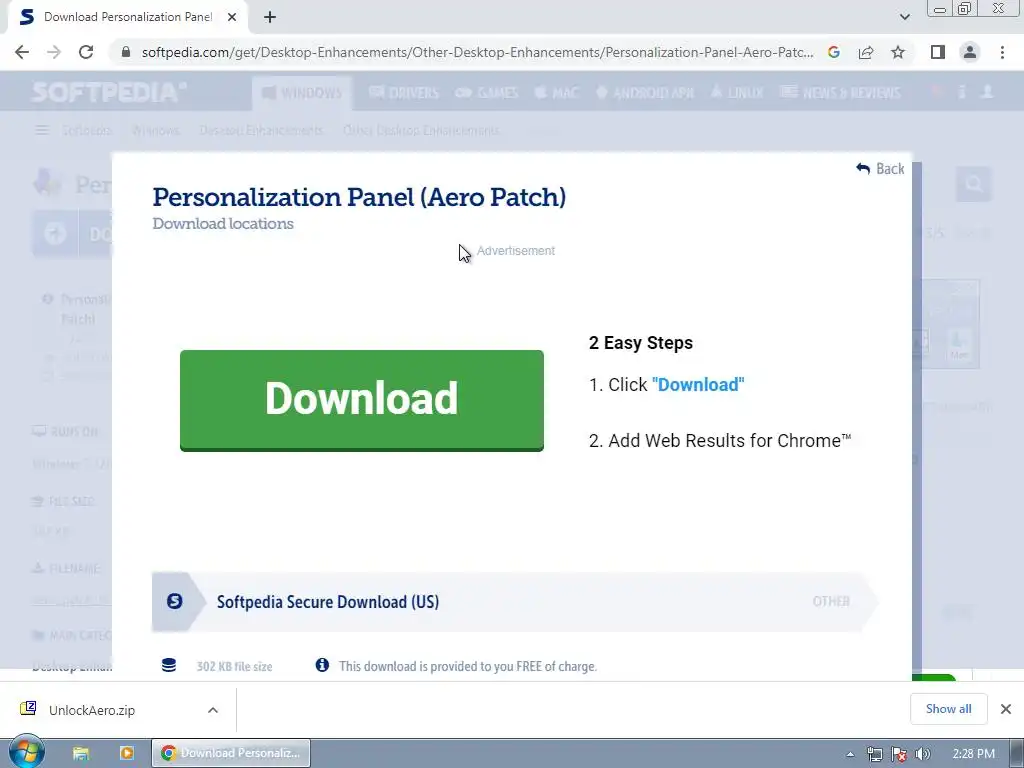The width and height of the screenshot is (1024, 768).
Task: Click the 2:28 PM clock
Action: (974, 754)
